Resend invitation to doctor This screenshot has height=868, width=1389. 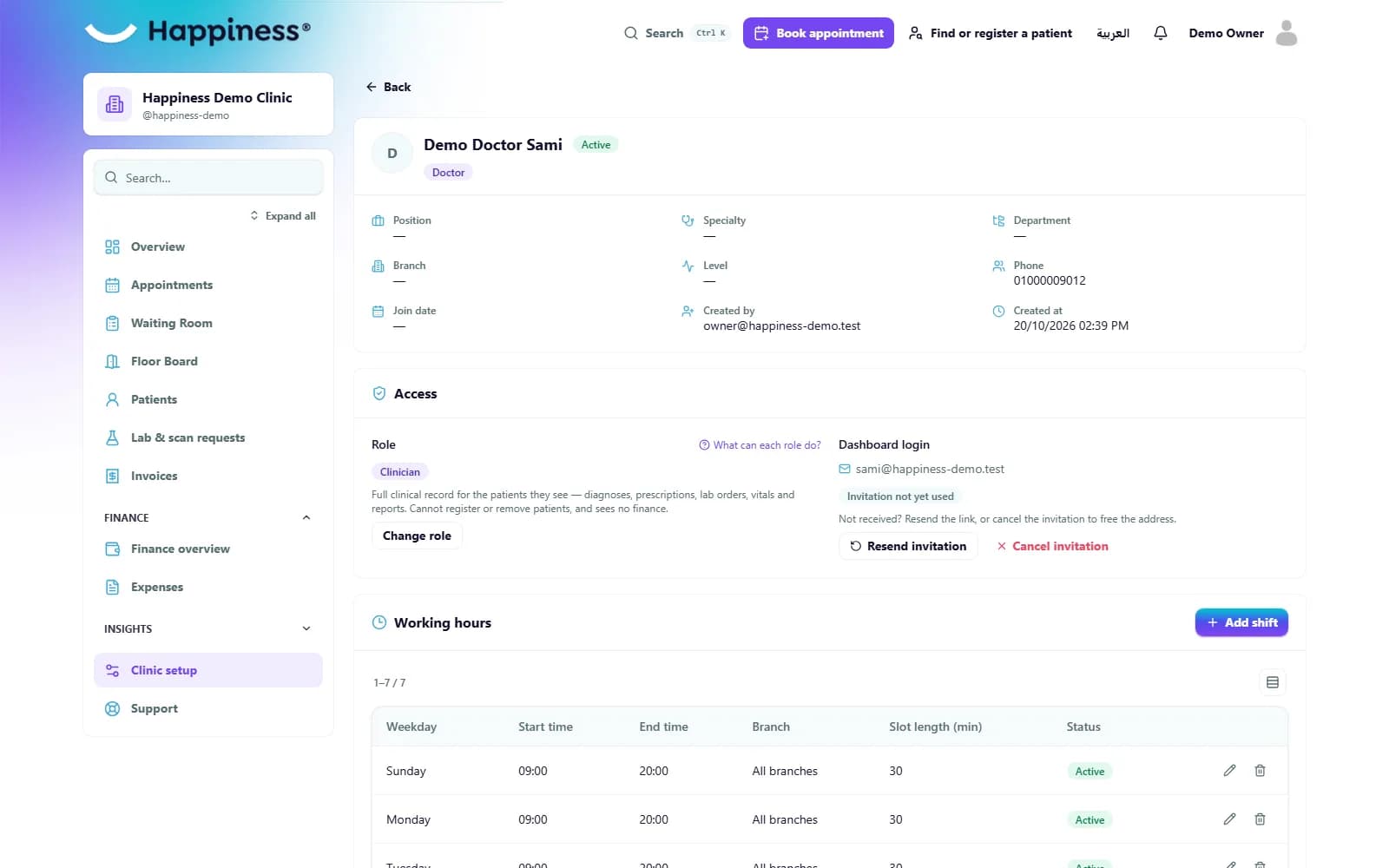coord(908,546)
